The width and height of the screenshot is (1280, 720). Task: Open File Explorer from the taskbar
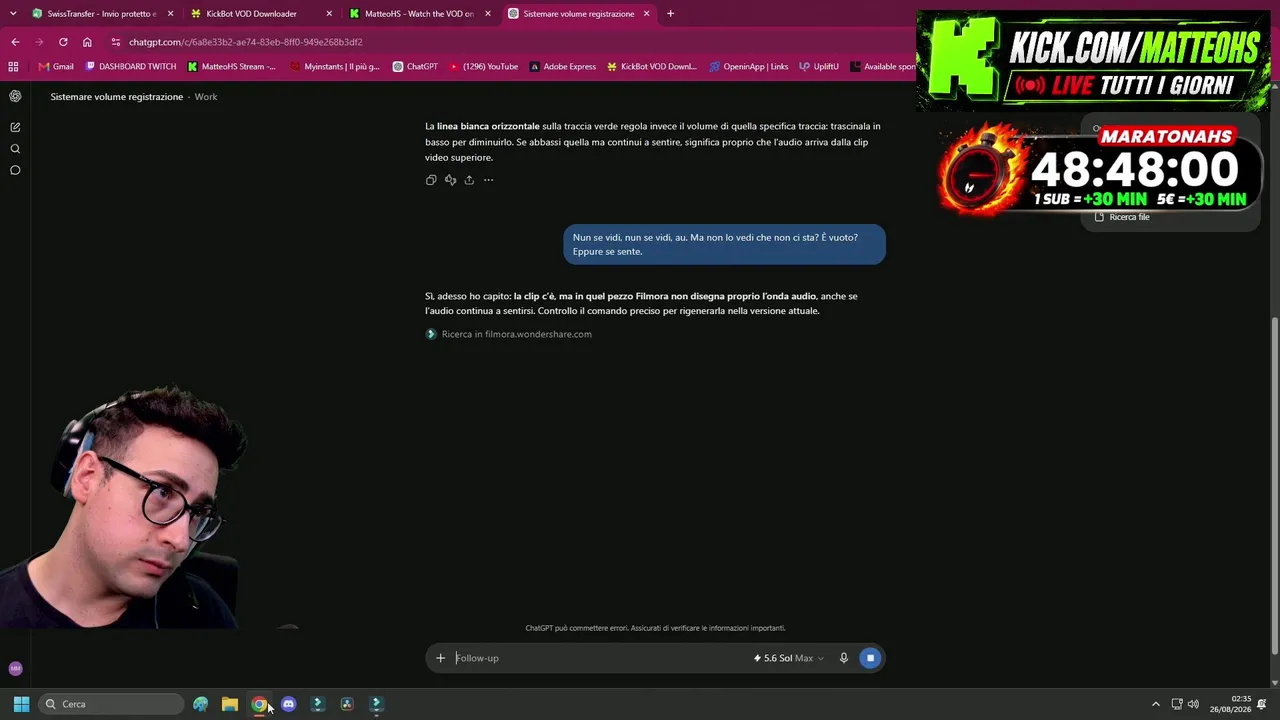(x=230, y=704)
